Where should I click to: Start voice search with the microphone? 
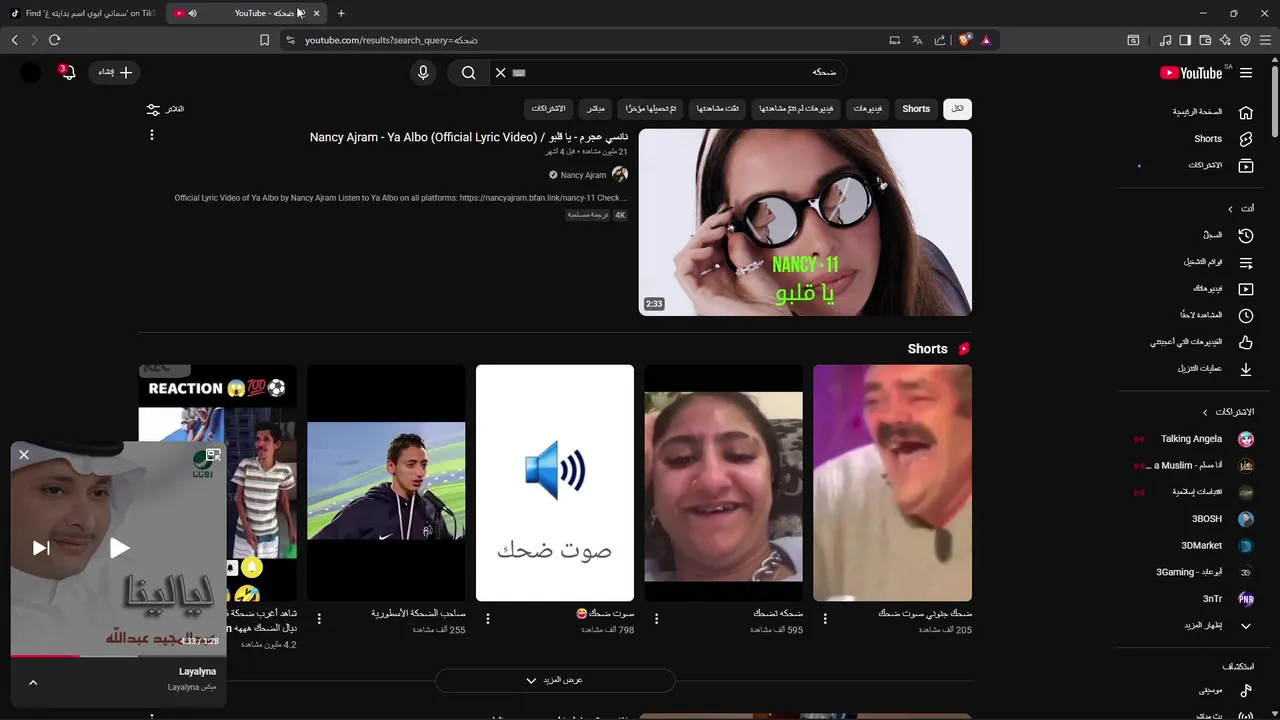423,73
